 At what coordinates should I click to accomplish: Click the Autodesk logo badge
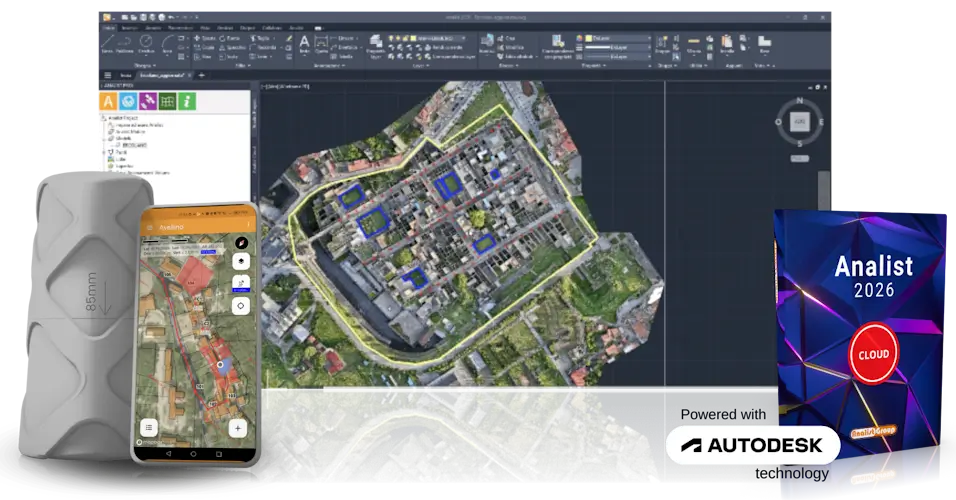tap(752, 445)
